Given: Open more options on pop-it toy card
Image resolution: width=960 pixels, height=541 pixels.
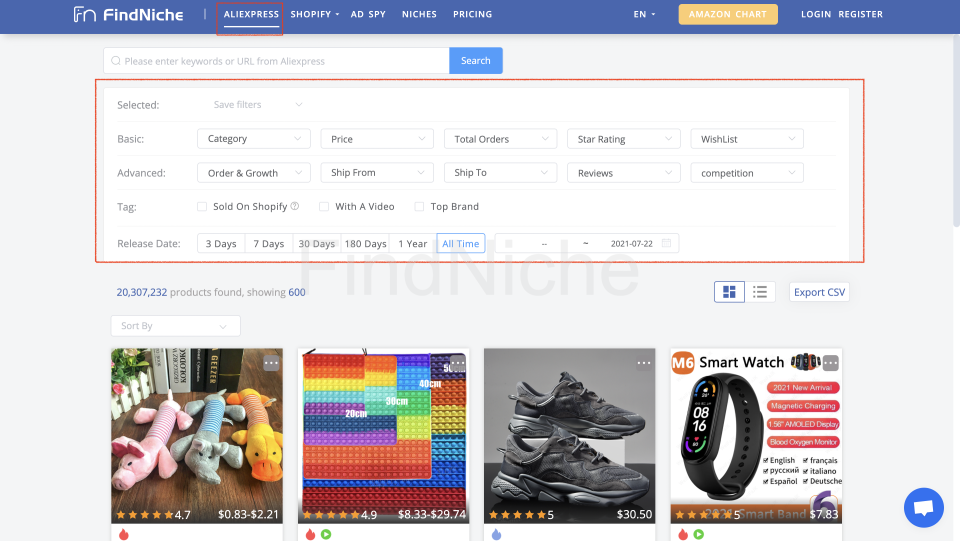Looking at the screenshot, I should point(458,364).
